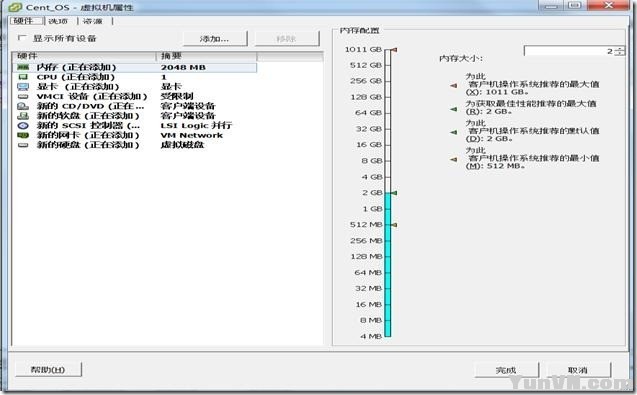637x395 pixels.
Task: Click the 帮助(H) button
Action: [48, 369]
